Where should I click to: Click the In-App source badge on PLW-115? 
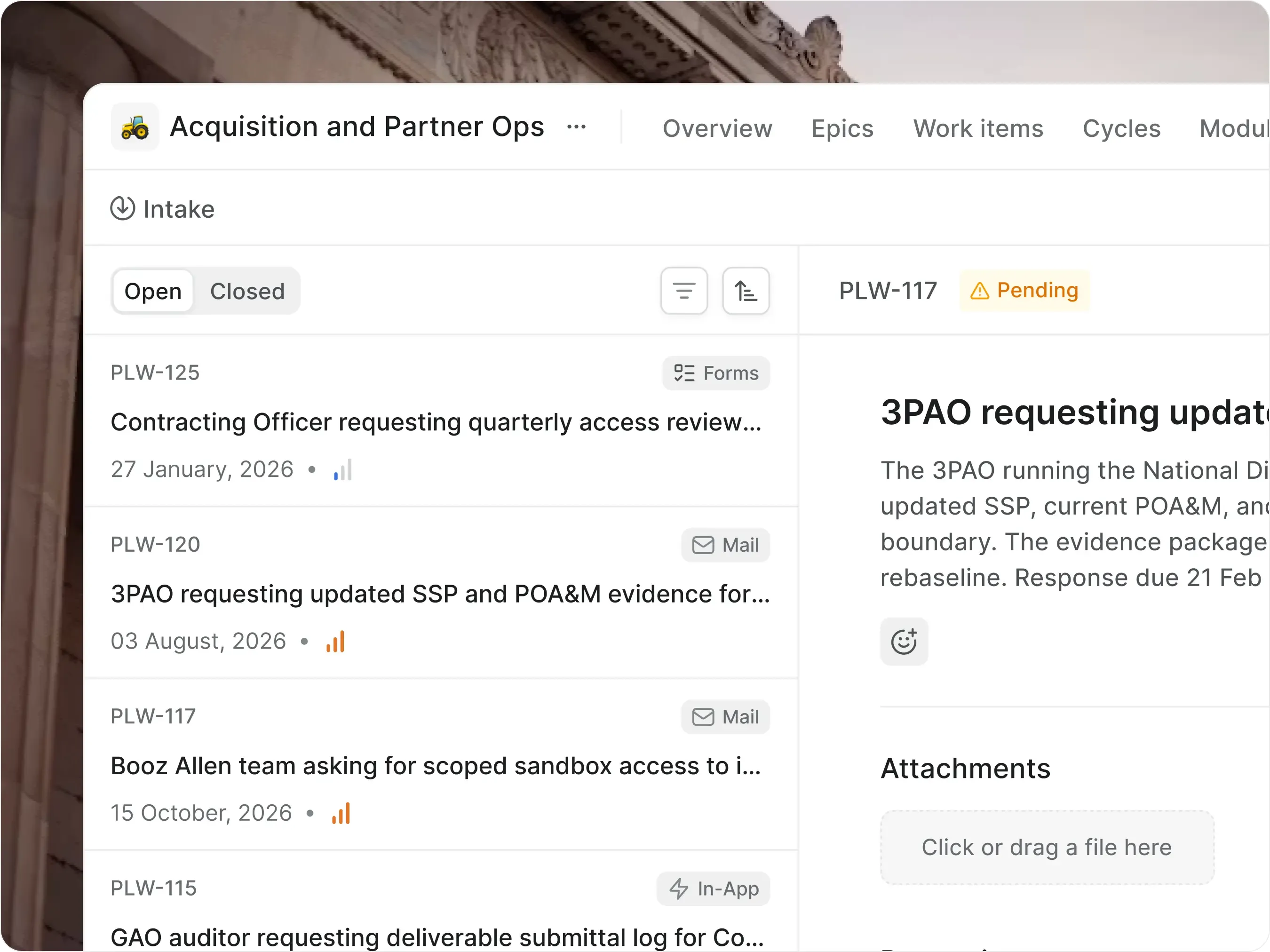point(713,888)
